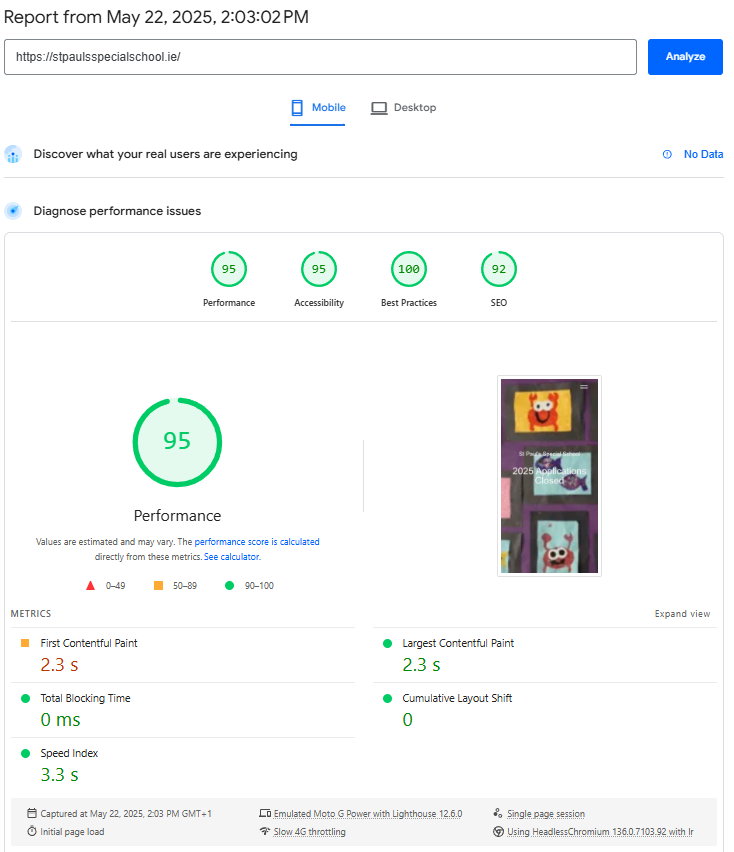Click the URL input field
This screenshot has height=852, width=734.
[x=320, y=57]
